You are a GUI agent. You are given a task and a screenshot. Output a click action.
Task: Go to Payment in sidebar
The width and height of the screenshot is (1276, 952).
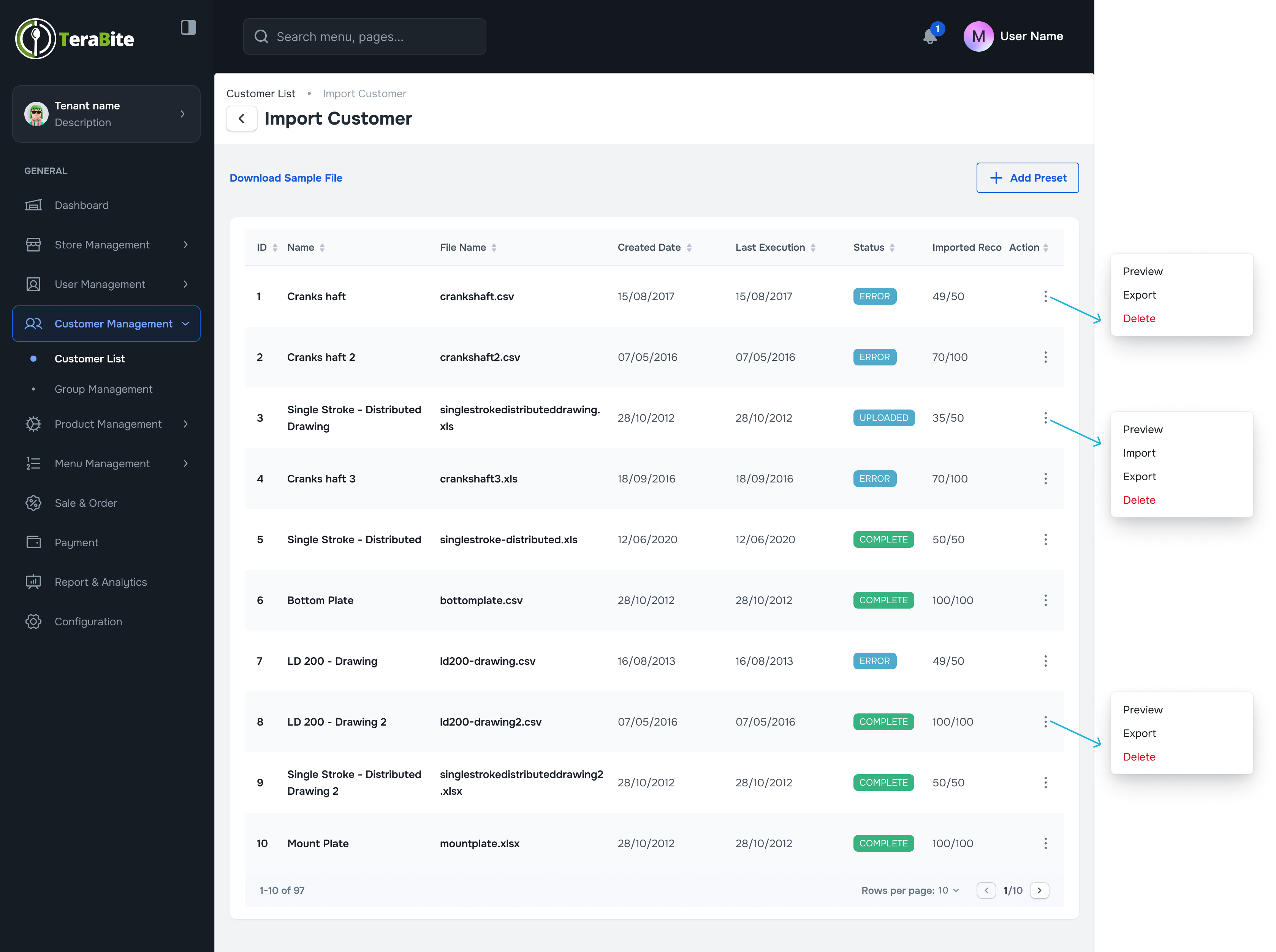pos(76,542)
